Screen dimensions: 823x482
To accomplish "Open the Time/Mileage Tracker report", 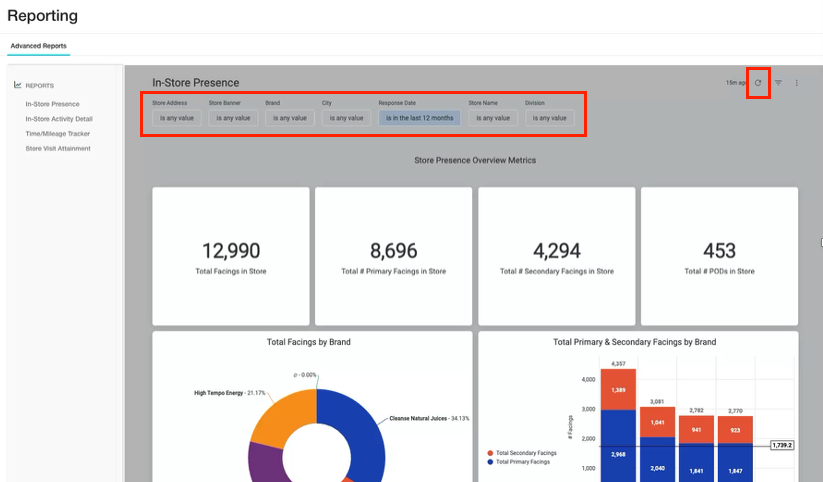I will pyautogui.click(x=58, y=133).
